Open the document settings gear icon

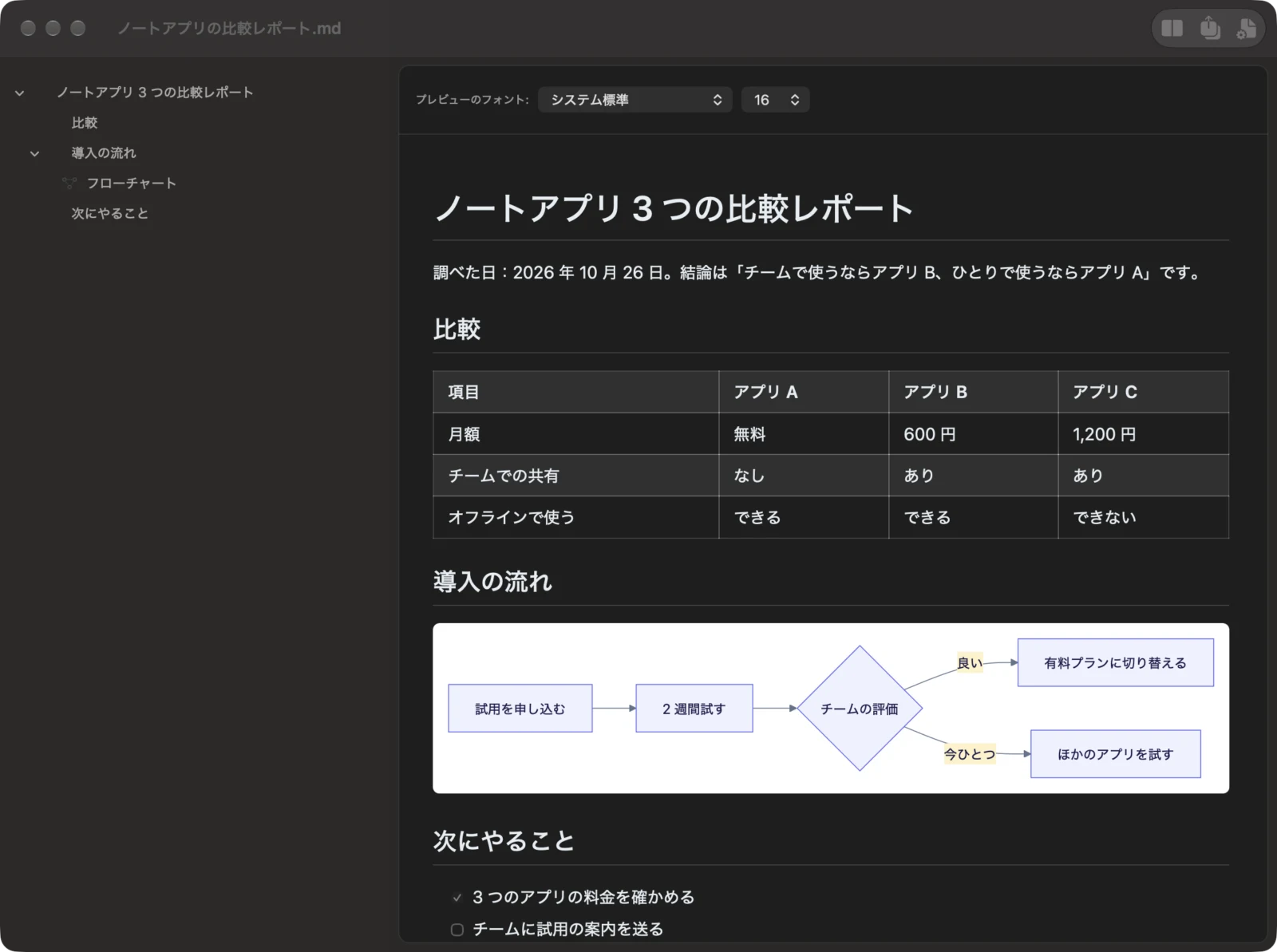click(x=1246, y=29)
